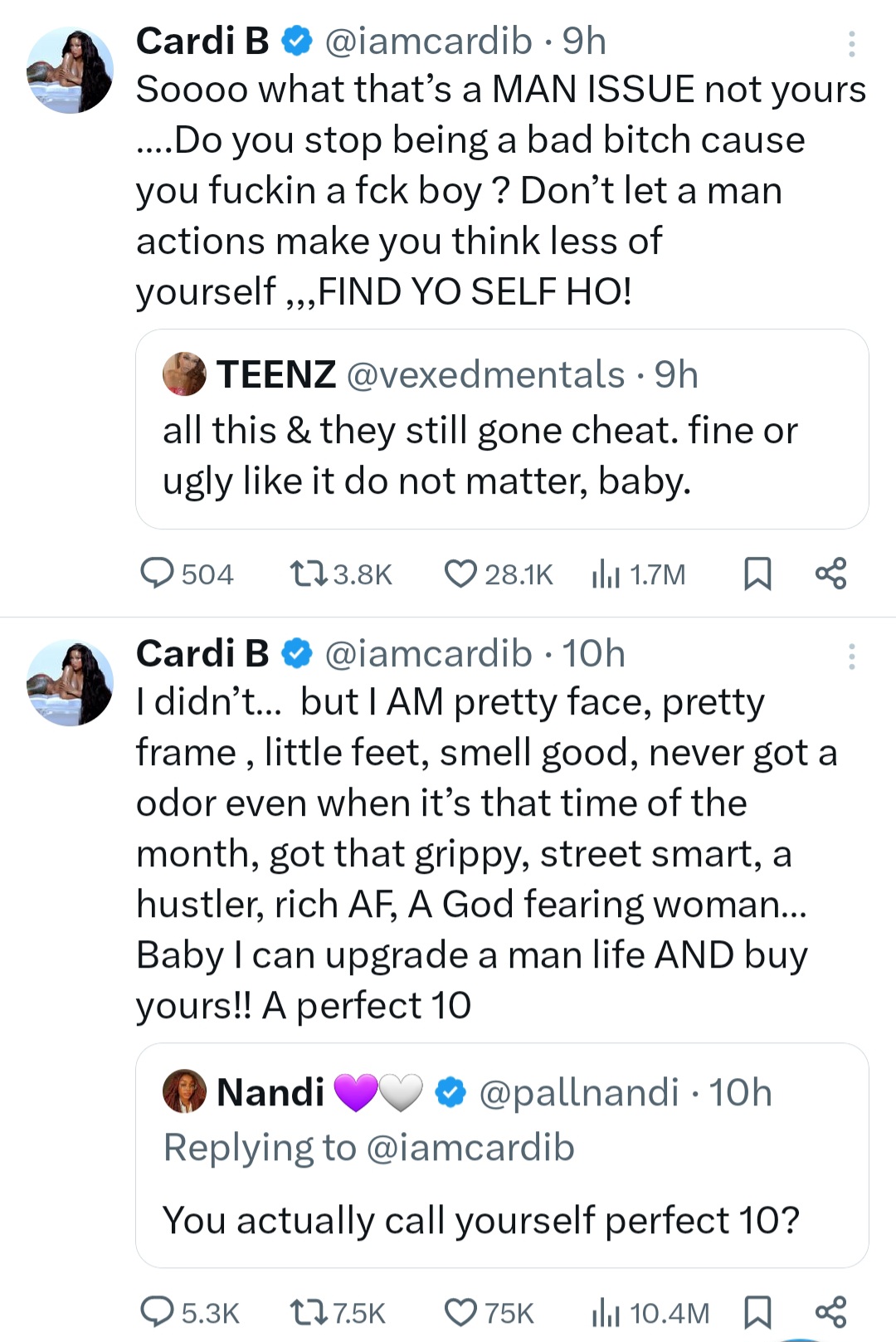Open quoted TEENZ @vexedmentals tweet
Screen dimensions: 896x1342
(x=502, y=456)
